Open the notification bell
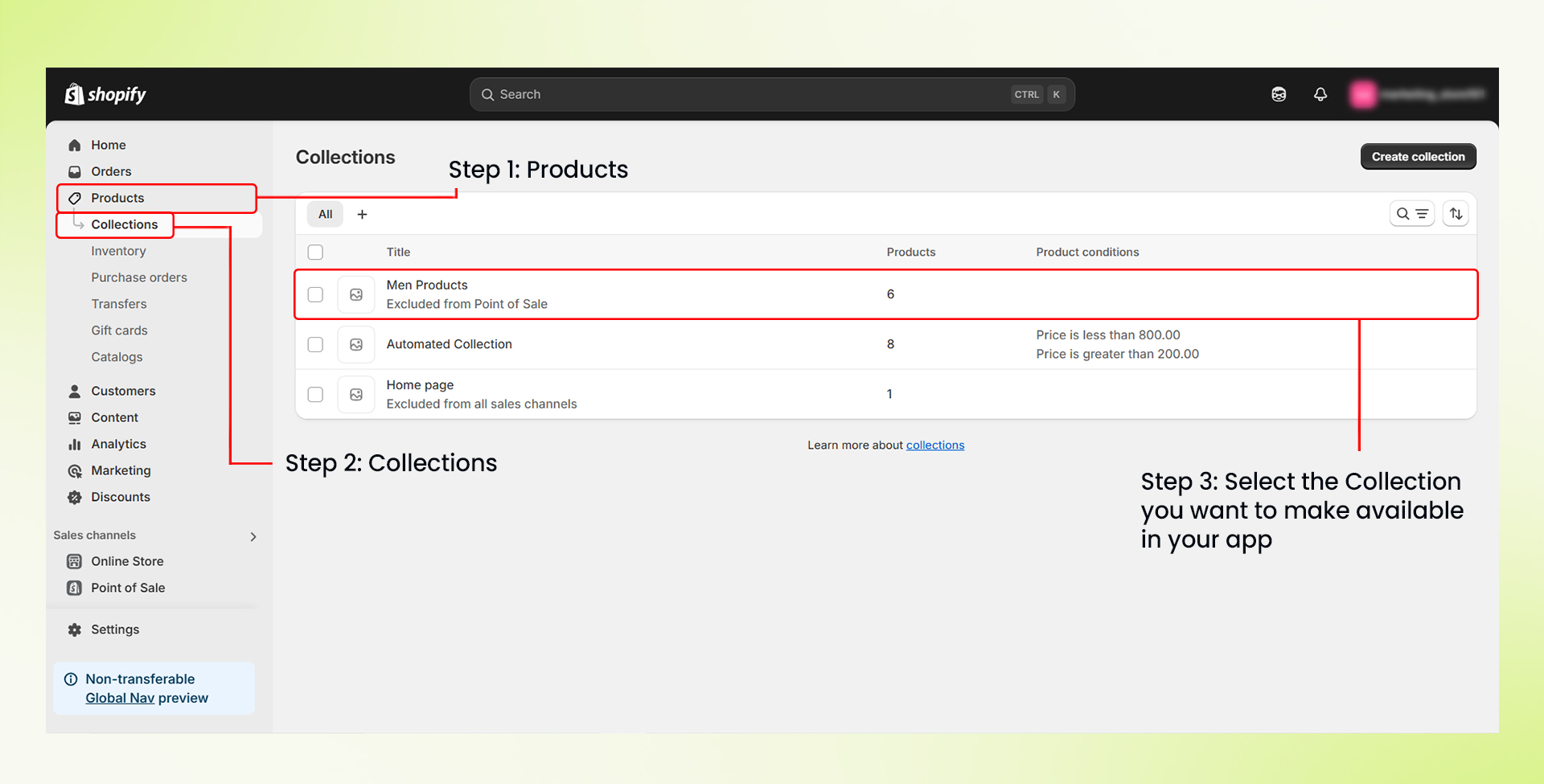1544x784 pixels. coord(1320,94)
